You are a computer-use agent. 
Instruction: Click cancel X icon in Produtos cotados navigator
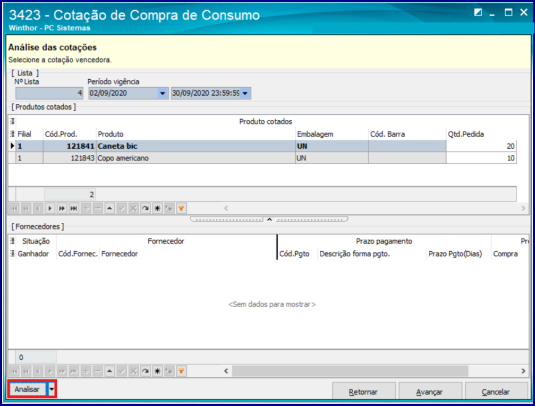(133, 208)
